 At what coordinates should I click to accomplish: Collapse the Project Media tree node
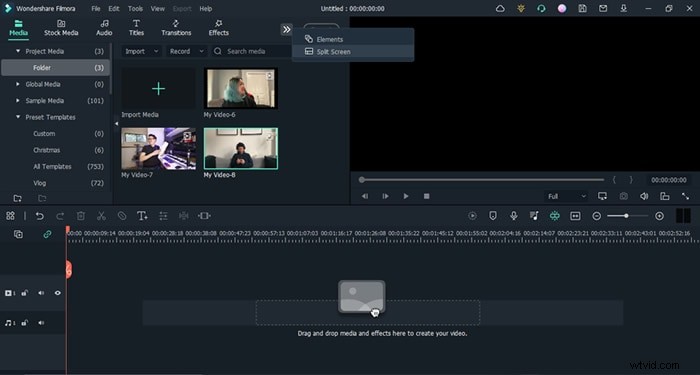pyautogui.click(x=18, y=51)
